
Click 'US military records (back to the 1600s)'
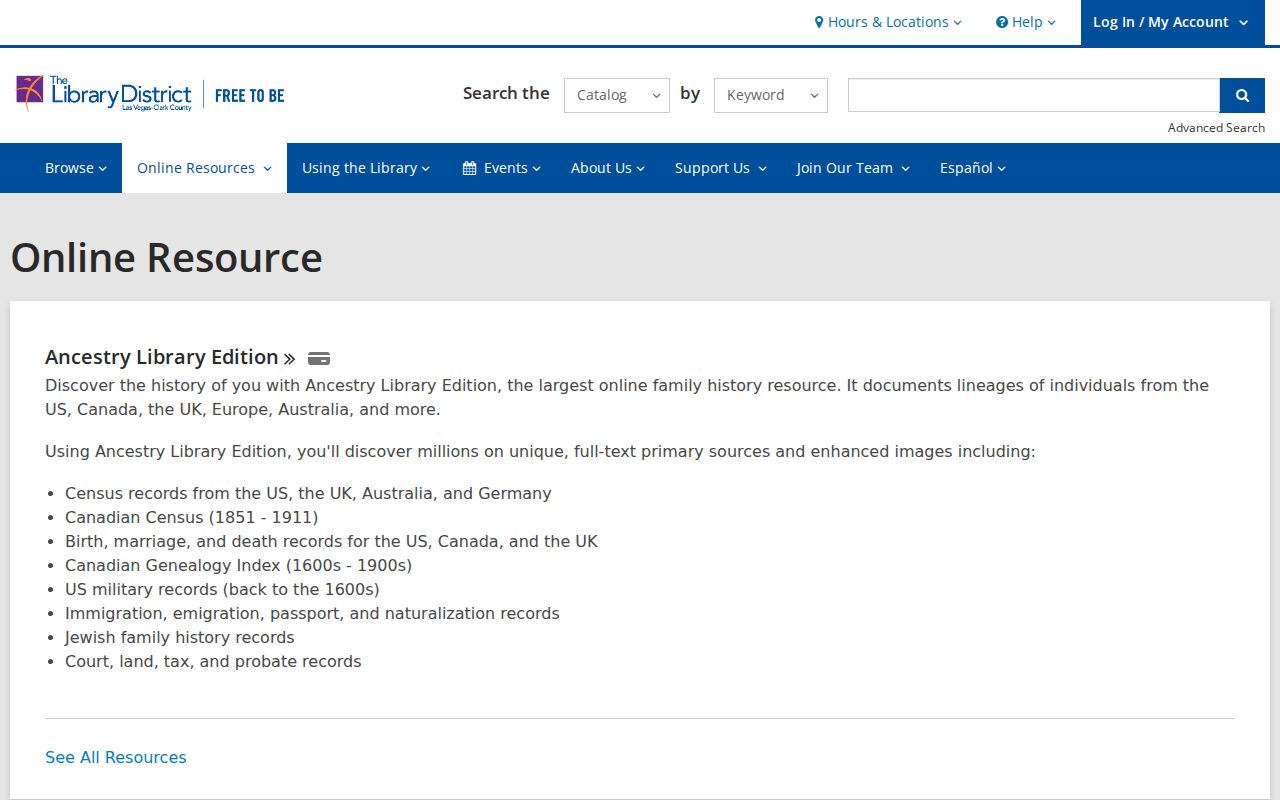[222, 589]
